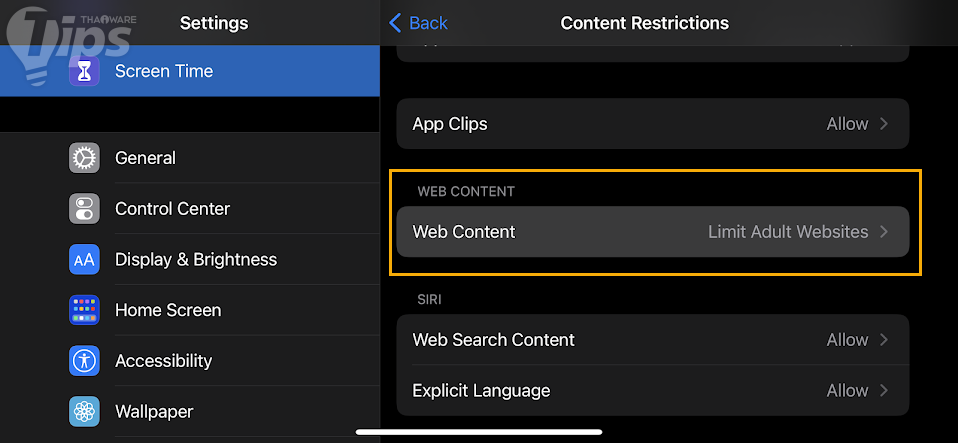The width and height of the screenshot is (958, 443).
Task: Select Wallpaper in Settings sidebar
Action: coord(154,411)
